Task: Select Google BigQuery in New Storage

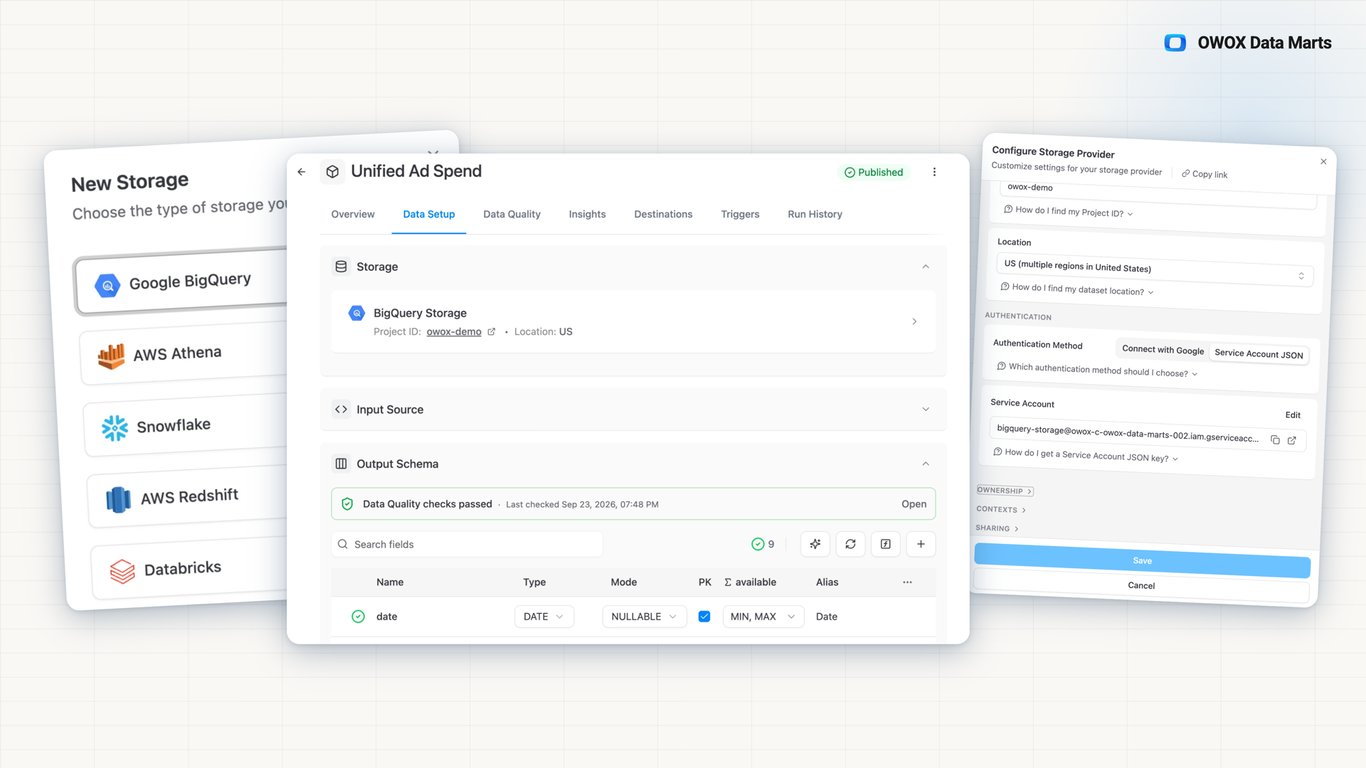Action: point(182,283)
